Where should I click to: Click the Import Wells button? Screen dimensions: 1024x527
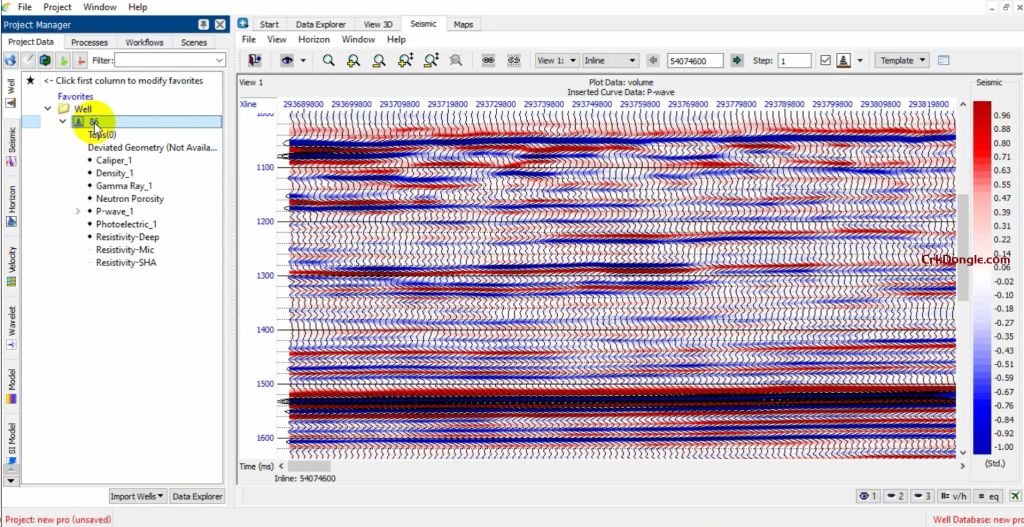click(137, 496)
